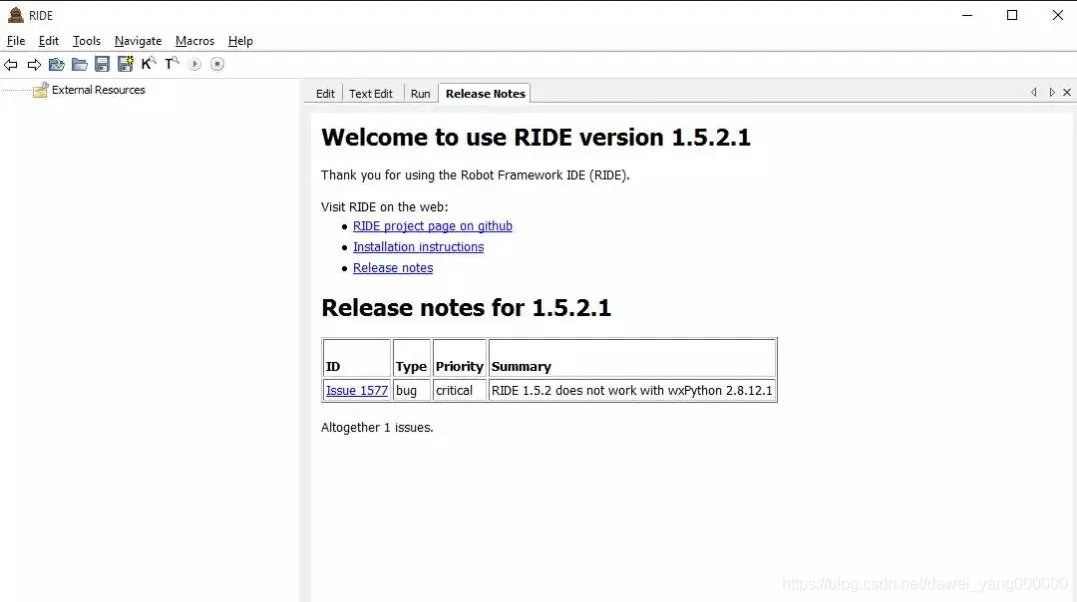Go forward with the right arrow icon
This screenshot has height=602, width=1077.
34,65
